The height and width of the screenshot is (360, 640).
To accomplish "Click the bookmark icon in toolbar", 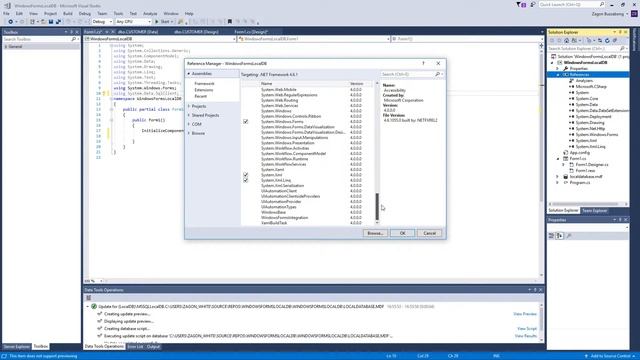I will pos(230,22).
